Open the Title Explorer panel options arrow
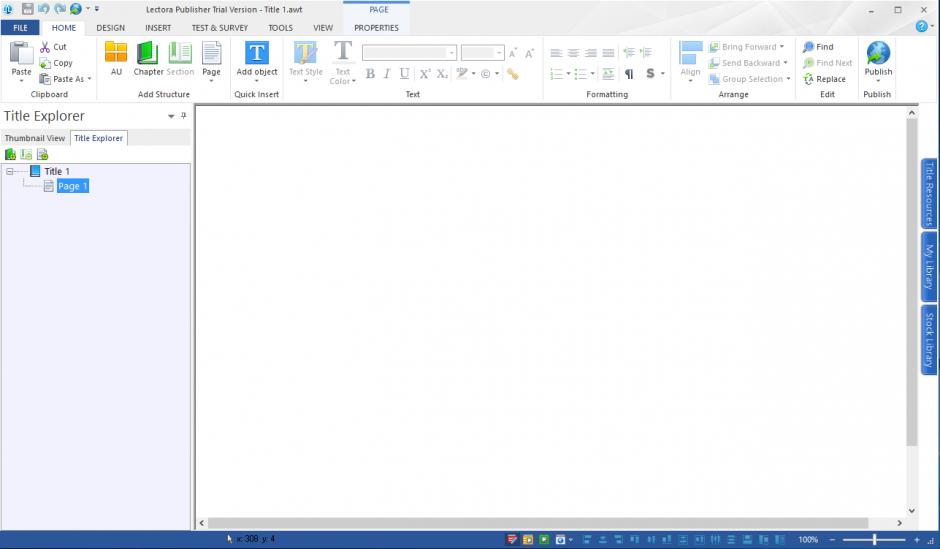The width and height of the screenshot is (940, 549). click(171, 117)
